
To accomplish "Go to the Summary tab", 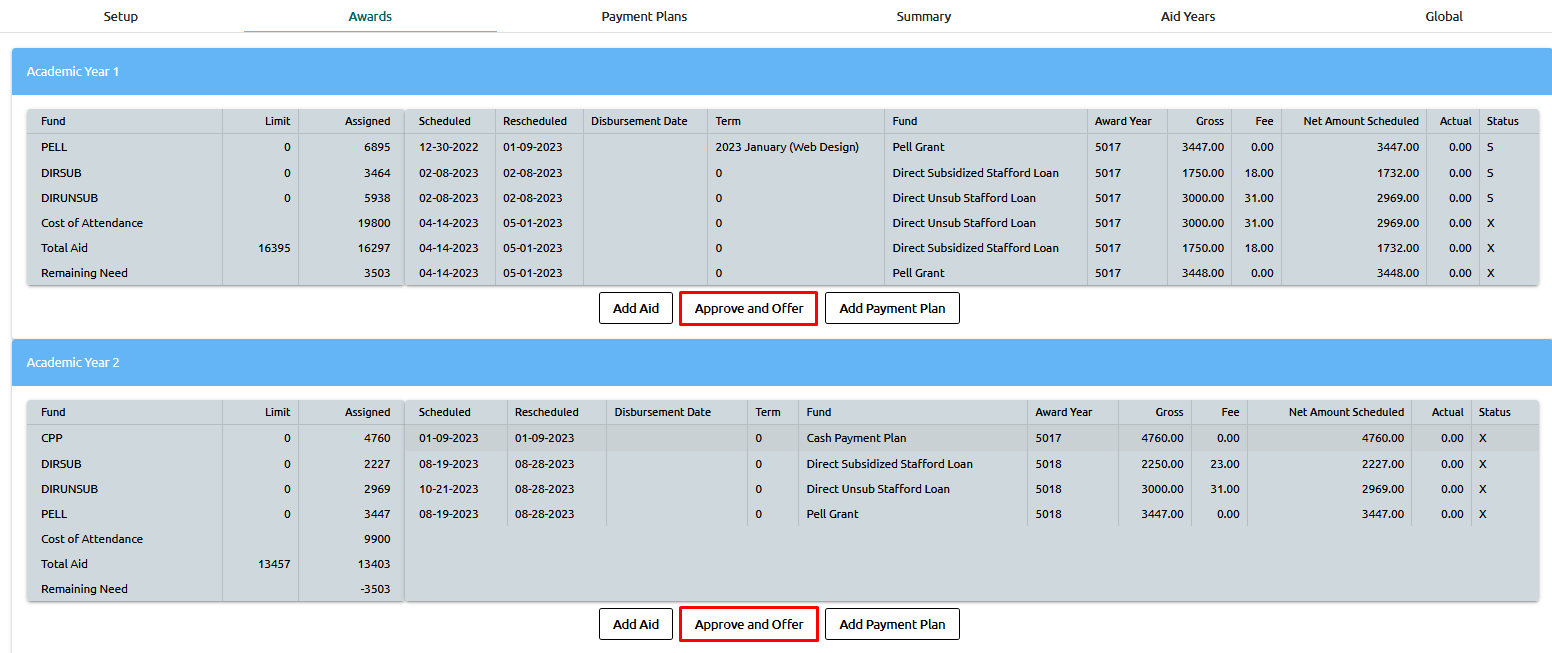I will click(923, 17).
